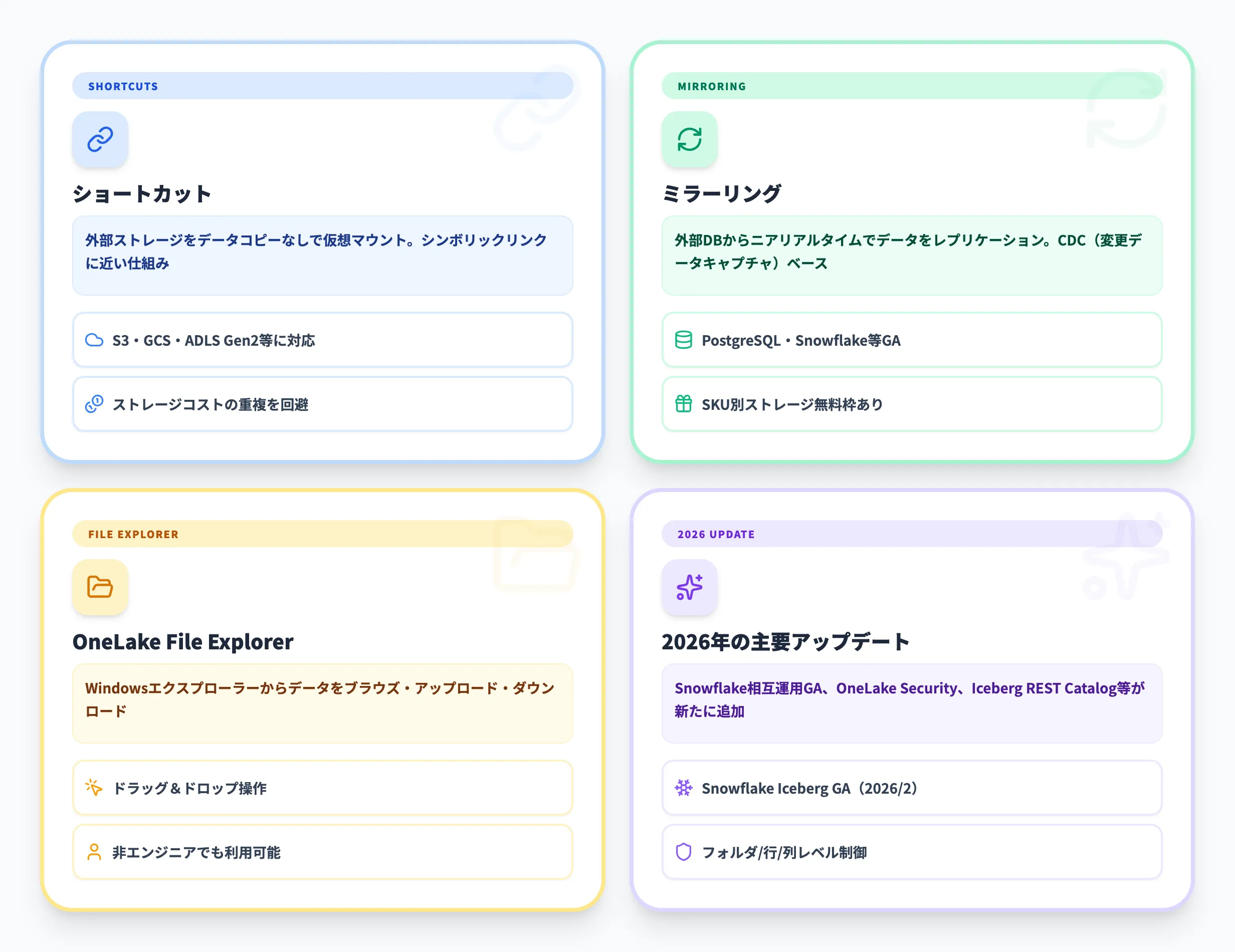Click the Snowflake相互運用GA description box
Viewport: 1235px width, 952px height.
click(912, 702)
